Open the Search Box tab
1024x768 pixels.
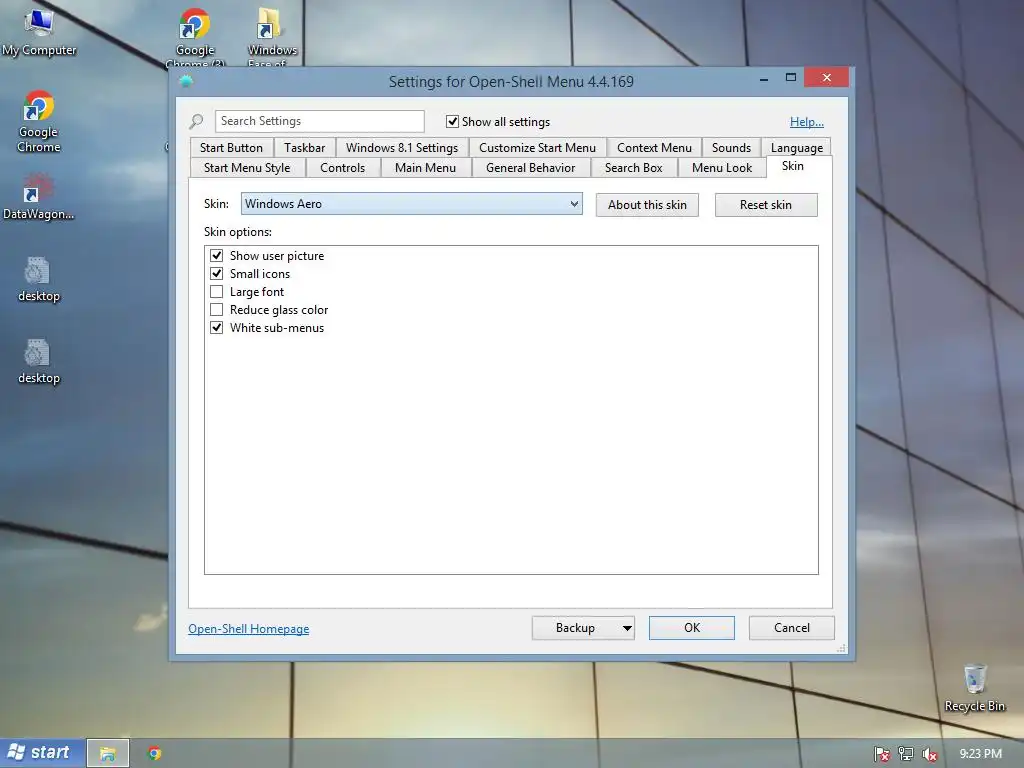(633, 168)
